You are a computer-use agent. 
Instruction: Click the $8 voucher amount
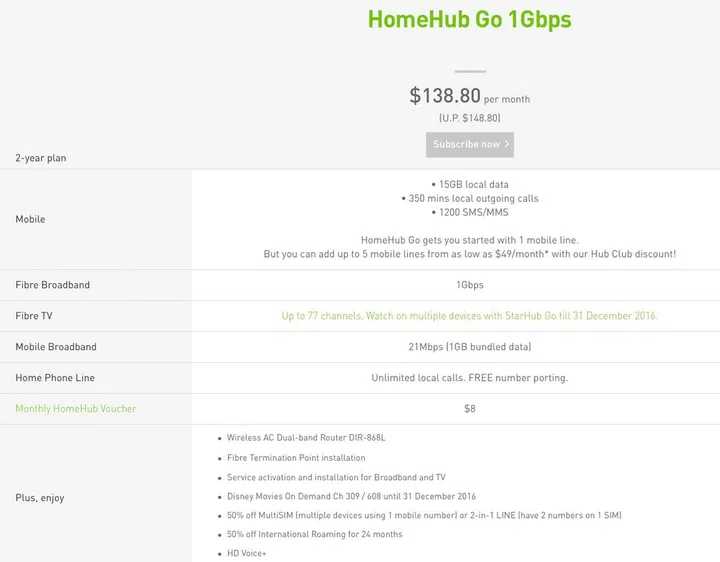(469, 409)
